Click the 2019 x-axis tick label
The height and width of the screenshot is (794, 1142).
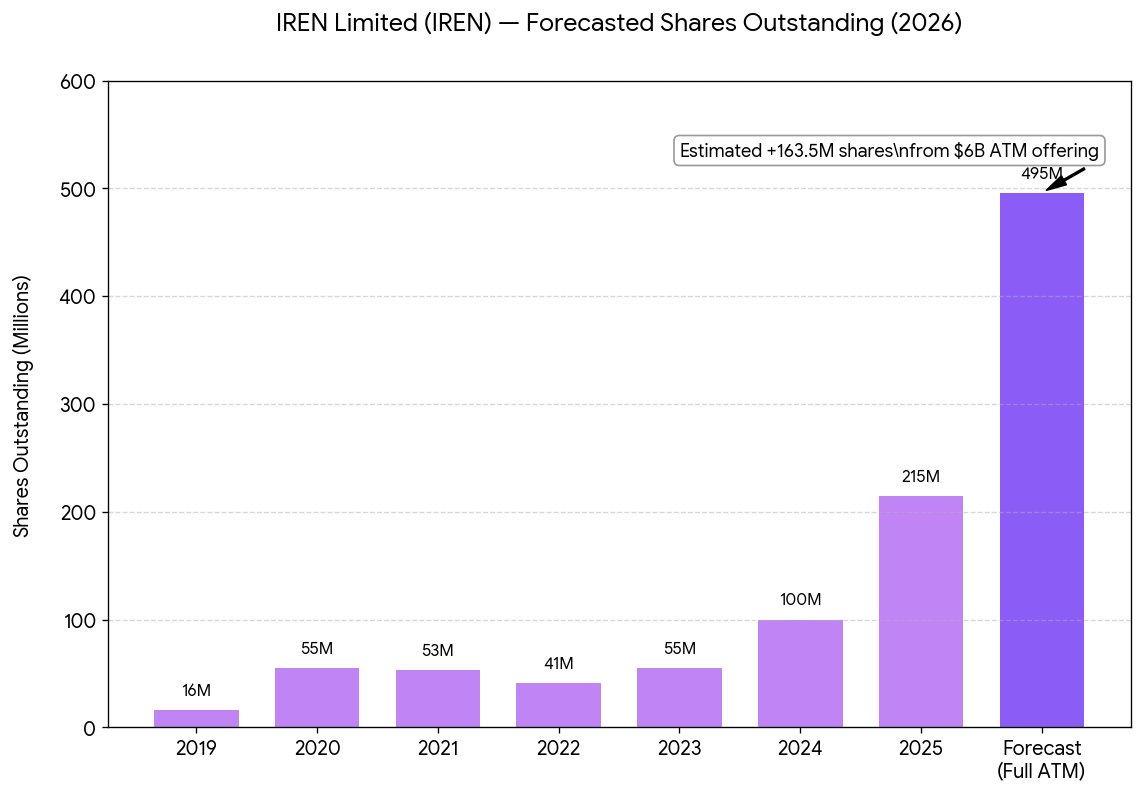[x=197, y=748]
